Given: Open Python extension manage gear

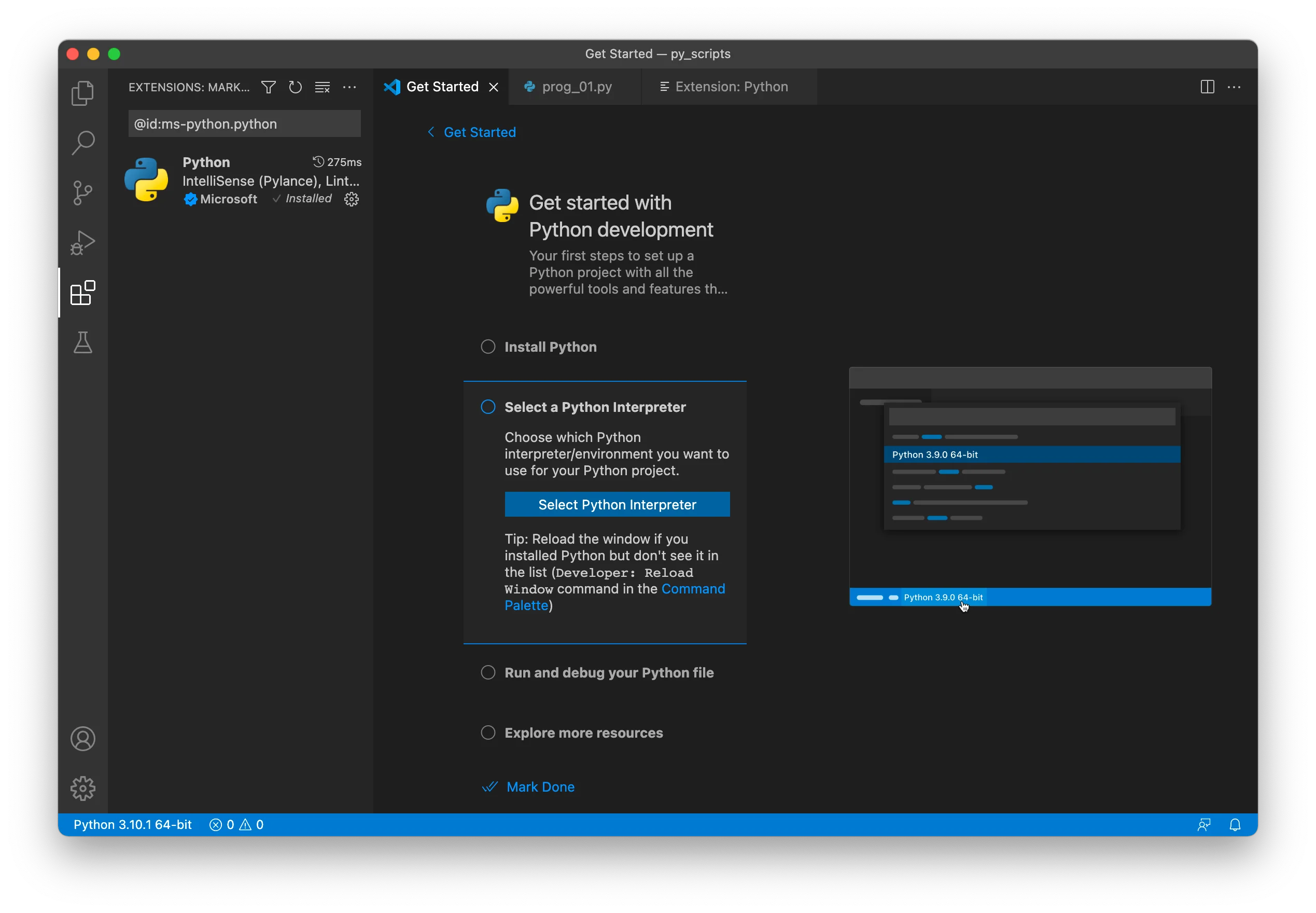Looking at the screenshot, I should click(351, 199).
